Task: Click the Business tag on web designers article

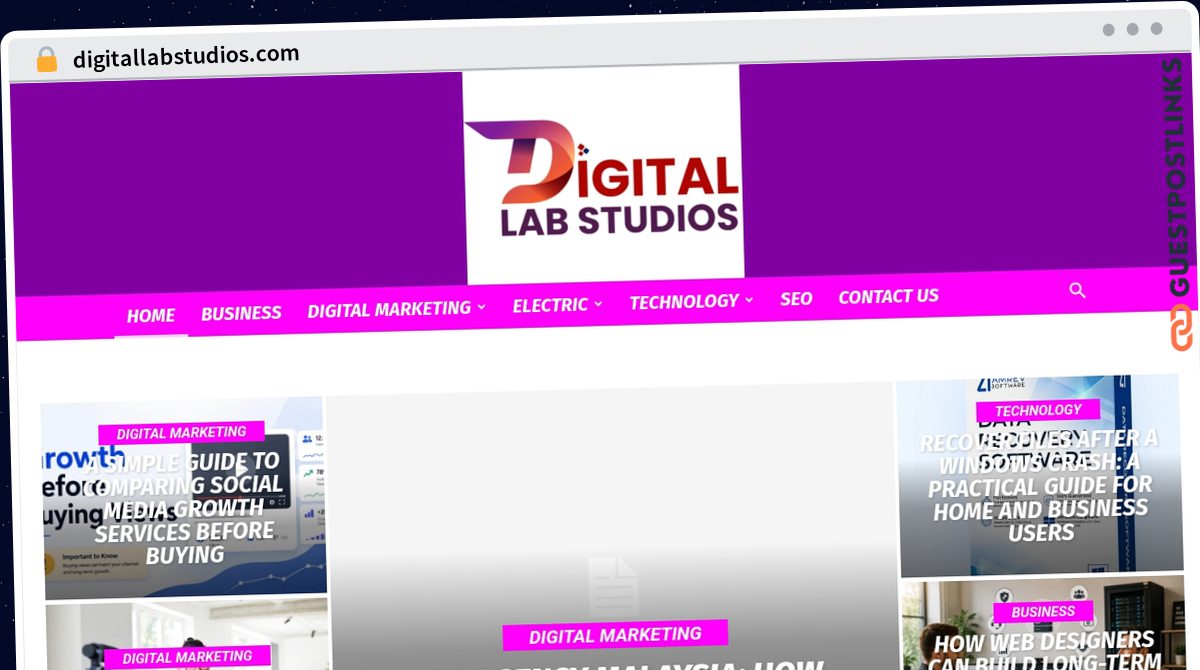Action: pos(1043,612)
